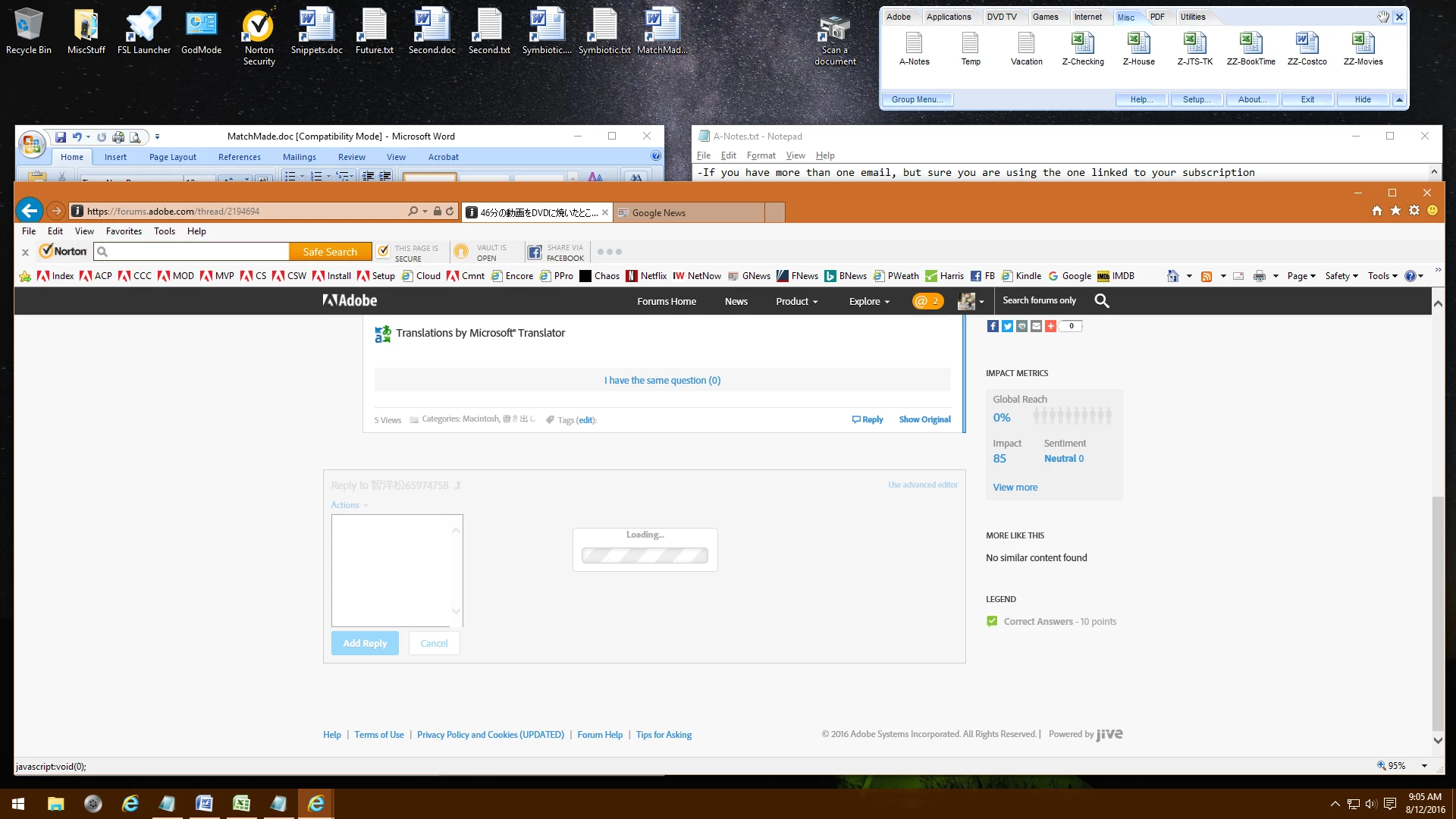Open Excel from the Windows taskbar
This screenshot has width=1456, height=819.
241,803
